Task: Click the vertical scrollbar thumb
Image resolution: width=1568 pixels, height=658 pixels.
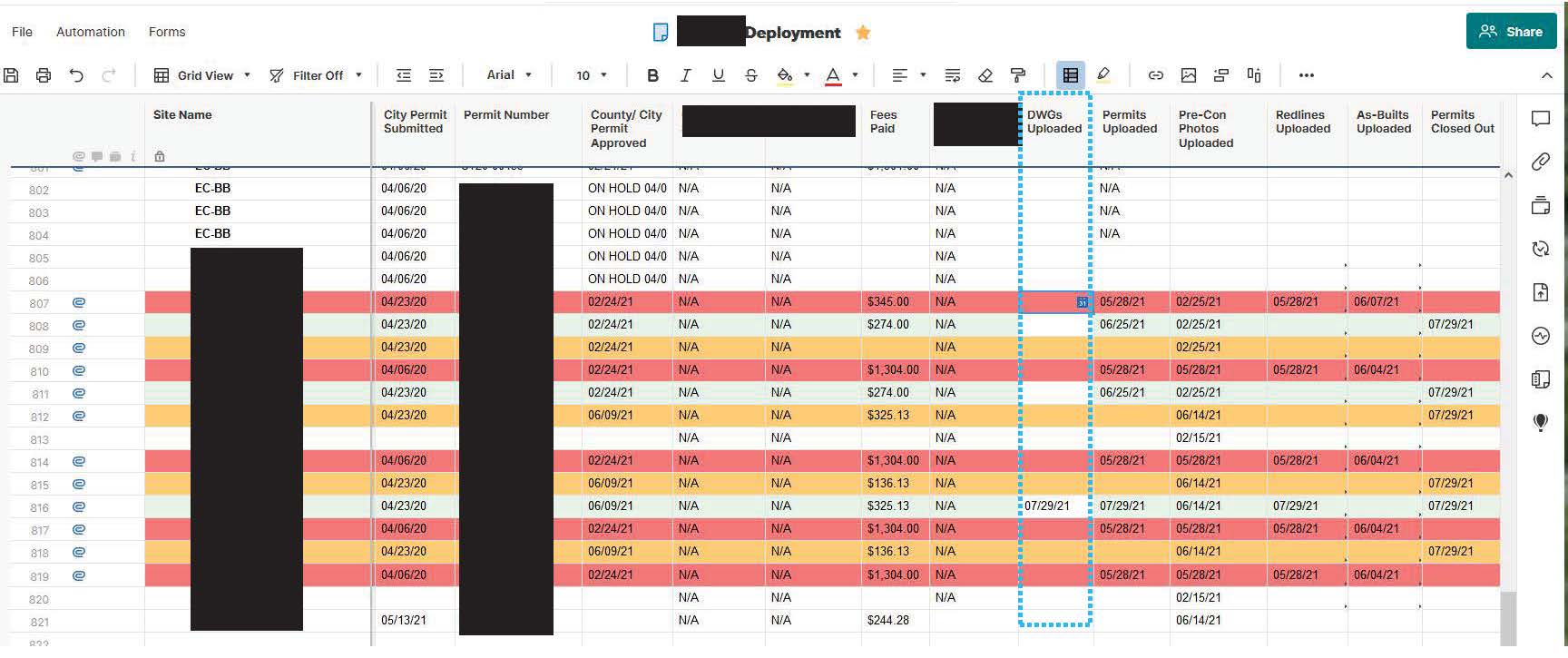Action: coord(1508,617)
